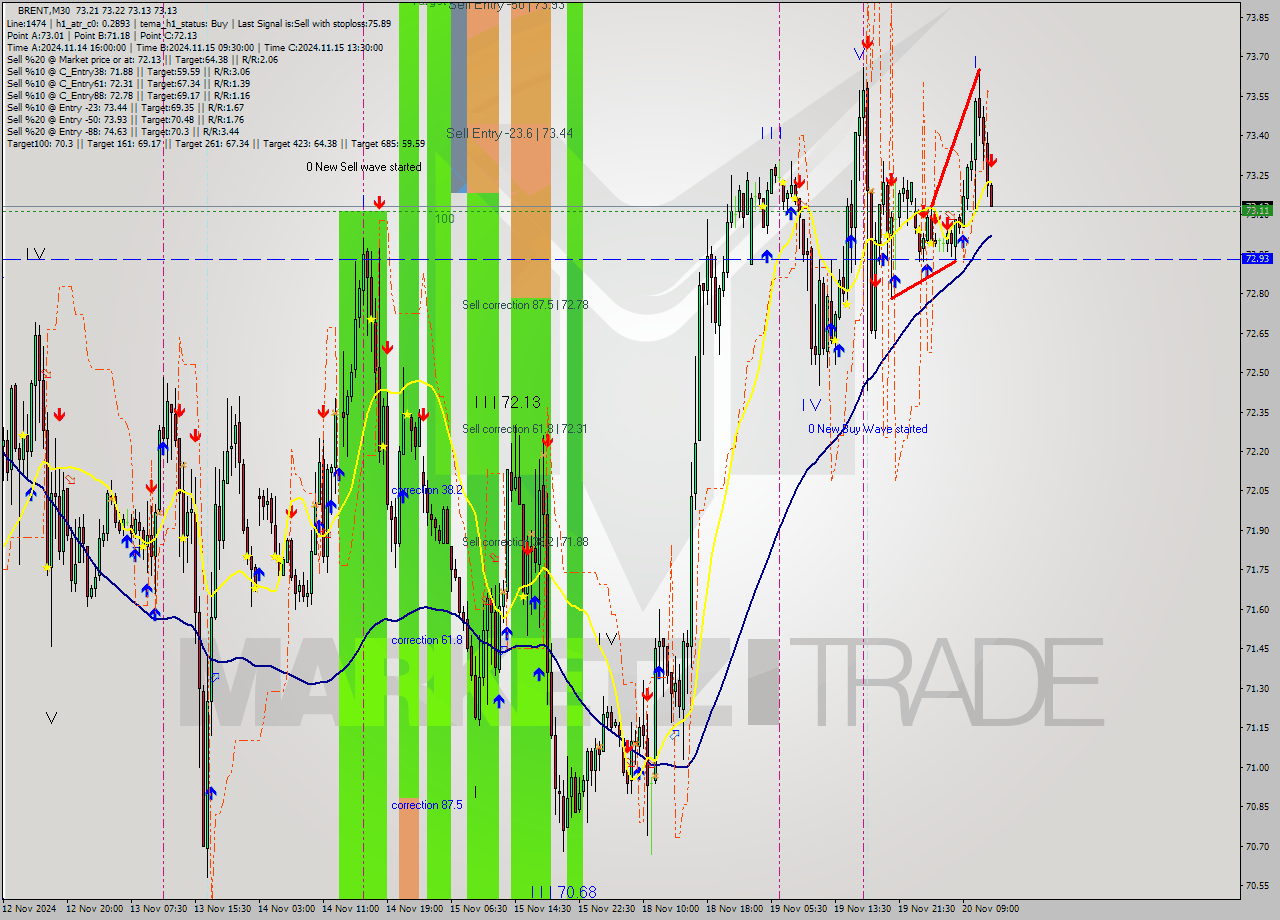Click the '19 Nov 13:30' time axis label

[x=862, y=909]
